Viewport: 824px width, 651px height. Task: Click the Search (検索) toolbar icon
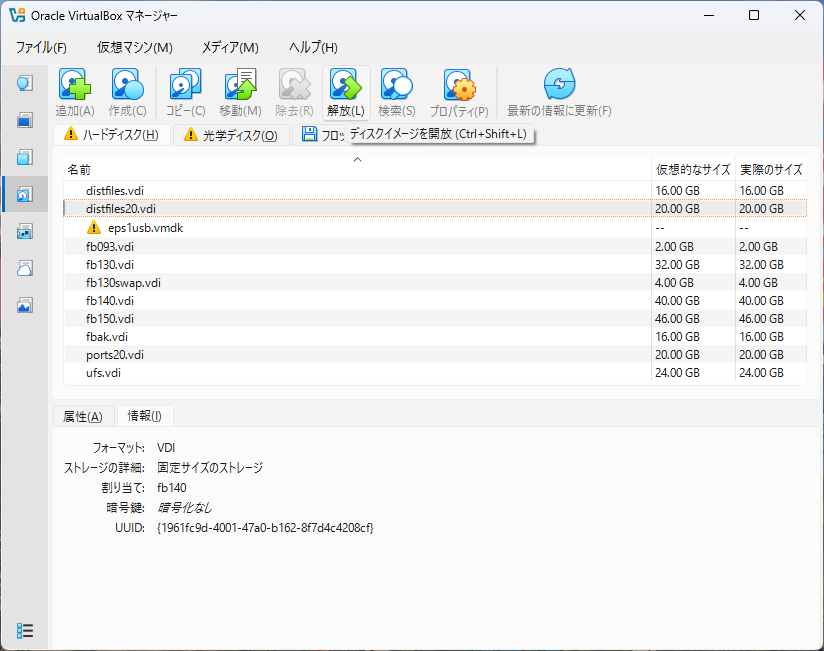[x=396, y=84]
